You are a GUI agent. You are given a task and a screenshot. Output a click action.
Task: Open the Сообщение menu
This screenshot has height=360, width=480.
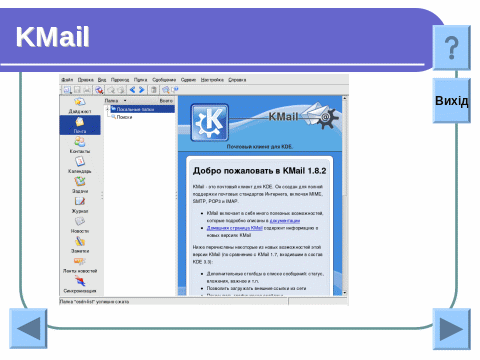(x=164, y=80)
